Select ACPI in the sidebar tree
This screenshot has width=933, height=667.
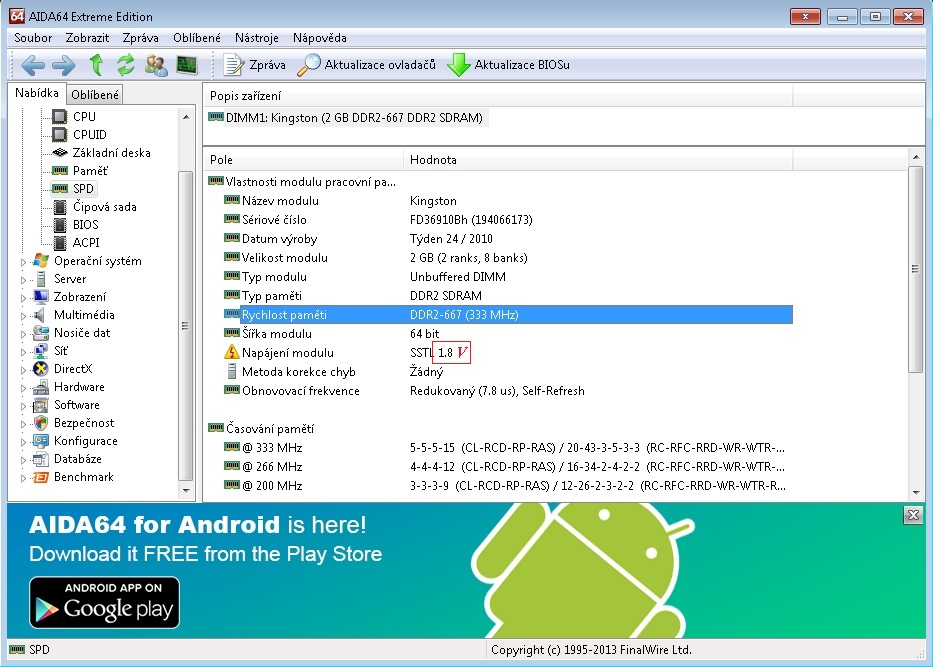point(86,243)
